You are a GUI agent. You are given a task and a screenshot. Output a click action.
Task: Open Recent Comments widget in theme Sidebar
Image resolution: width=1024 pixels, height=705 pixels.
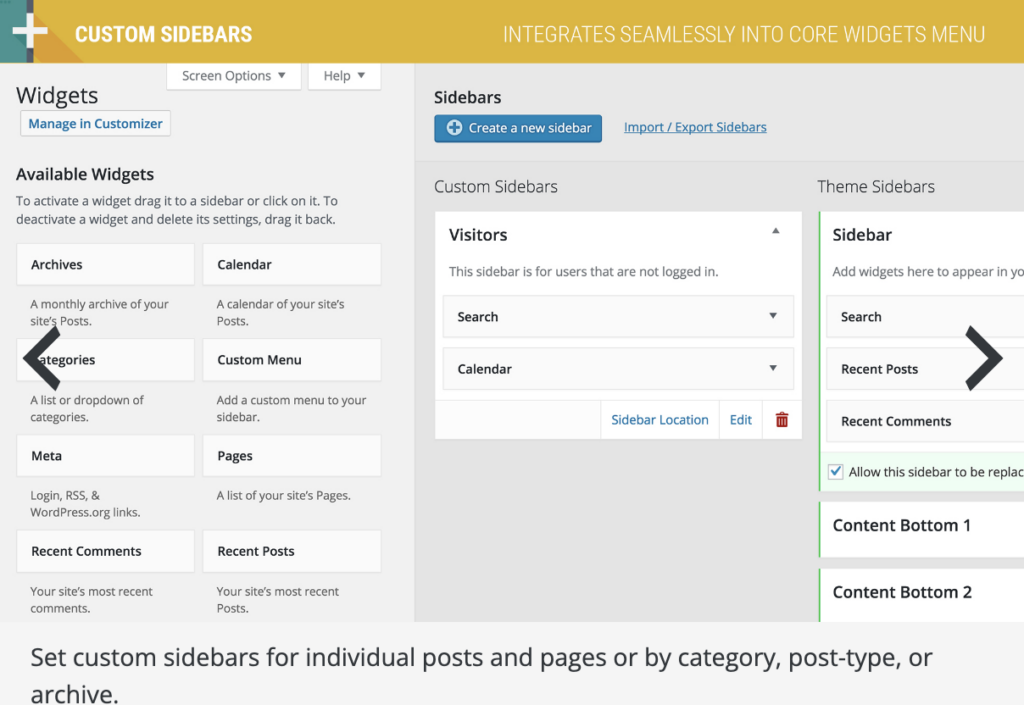[x=925, y=421]
